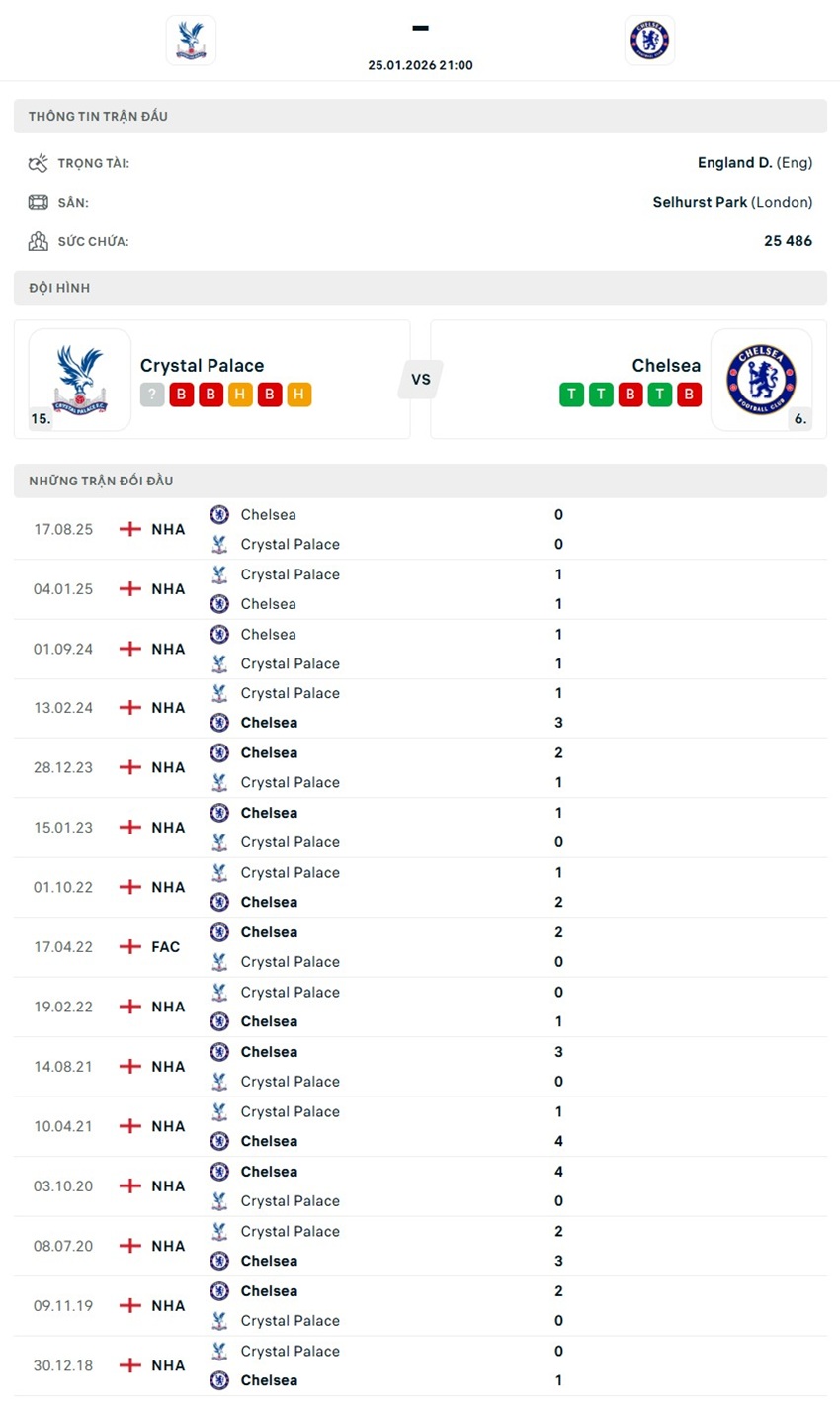
Task: Select the referee whistle icon
Action: [40, 161]
